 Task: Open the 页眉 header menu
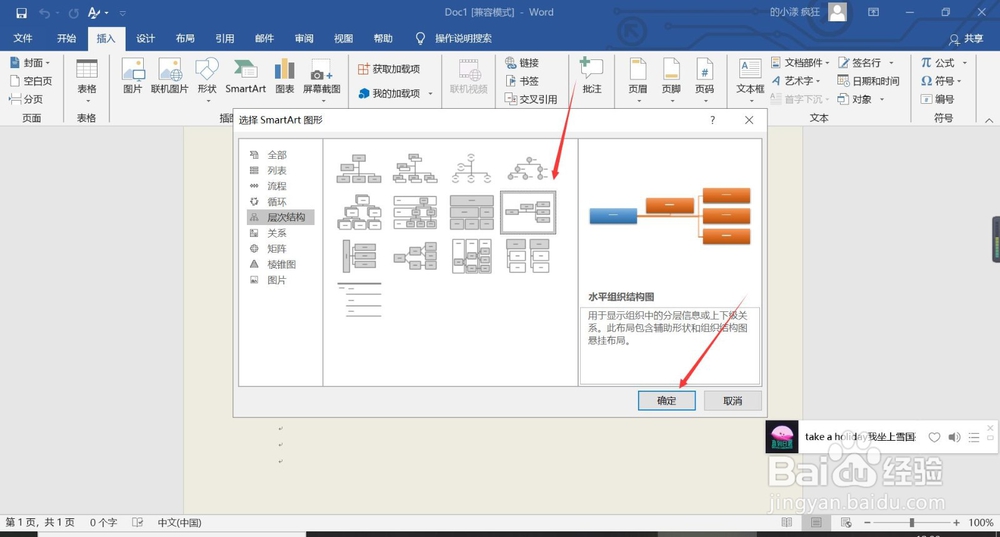(x=638, y=79)
